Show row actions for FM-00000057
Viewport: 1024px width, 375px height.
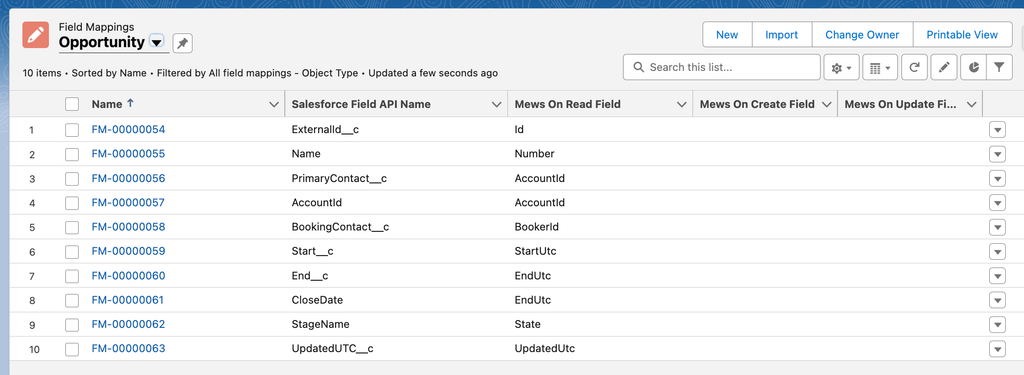coord(997,203)
